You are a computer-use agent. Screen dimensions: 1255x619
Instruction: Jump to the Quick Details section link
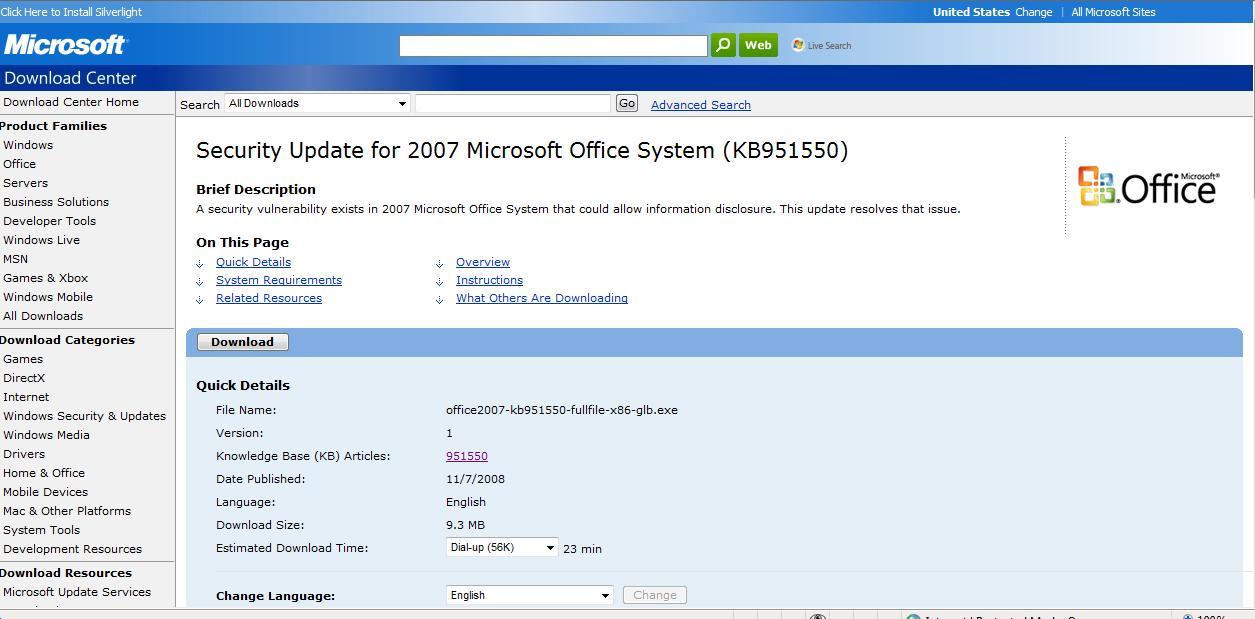click(x=253, y=262)
